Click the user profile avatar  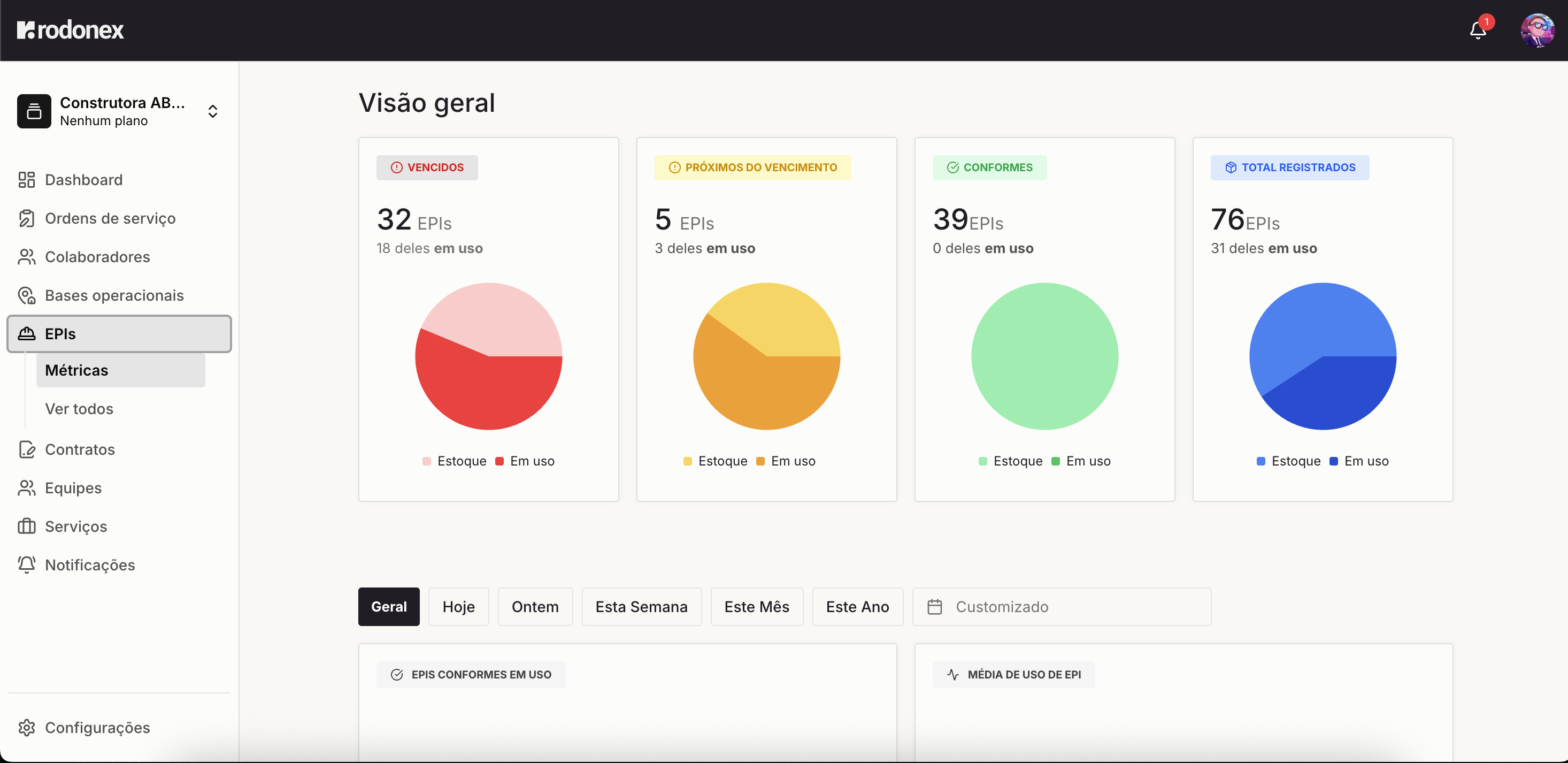[x=1538, y=30]
